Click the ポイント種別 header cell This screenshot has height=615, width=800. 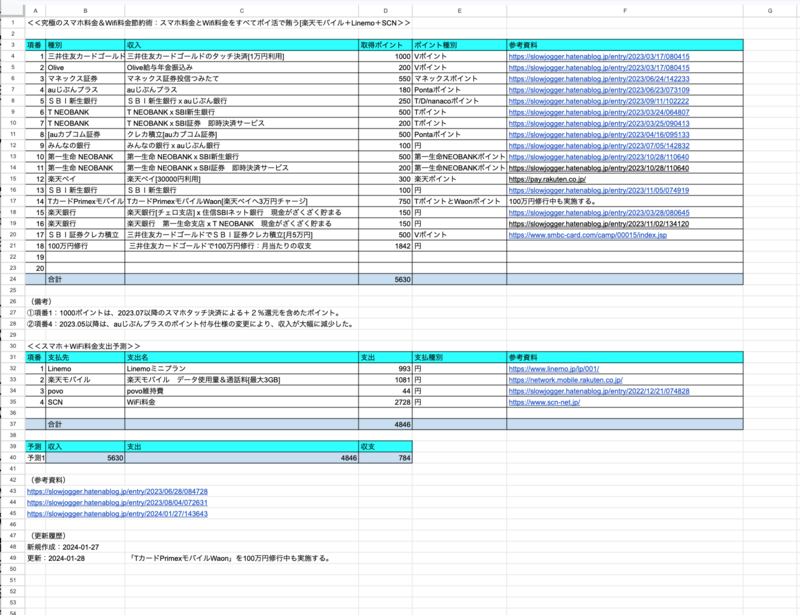tap(459, 45)
